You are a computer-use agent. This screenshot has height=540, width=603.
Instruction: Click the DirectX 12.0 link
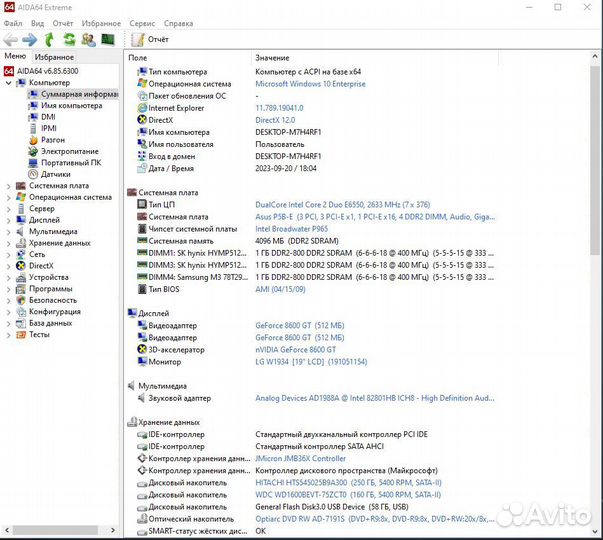click(x=275, y=120)
